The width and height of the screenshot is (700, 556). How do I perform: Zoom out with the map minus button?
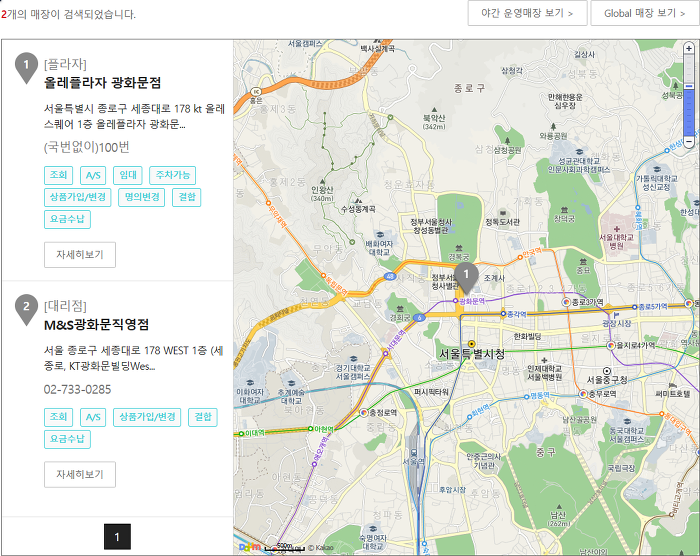689,142
